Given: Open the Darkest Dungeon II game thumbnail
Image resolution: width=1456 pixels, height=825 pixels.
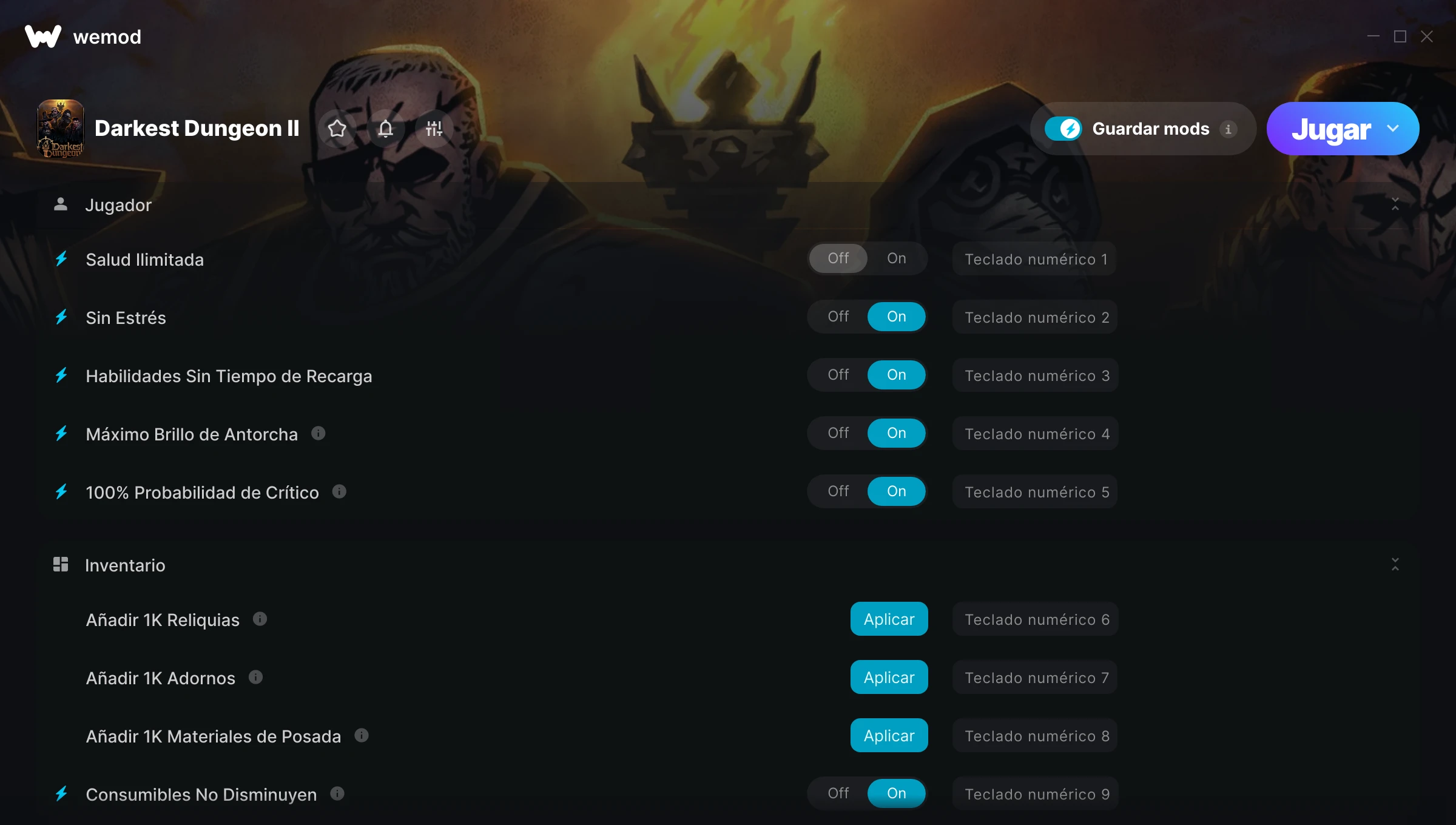Looking at the screenshot, I should tap(61, 129).
